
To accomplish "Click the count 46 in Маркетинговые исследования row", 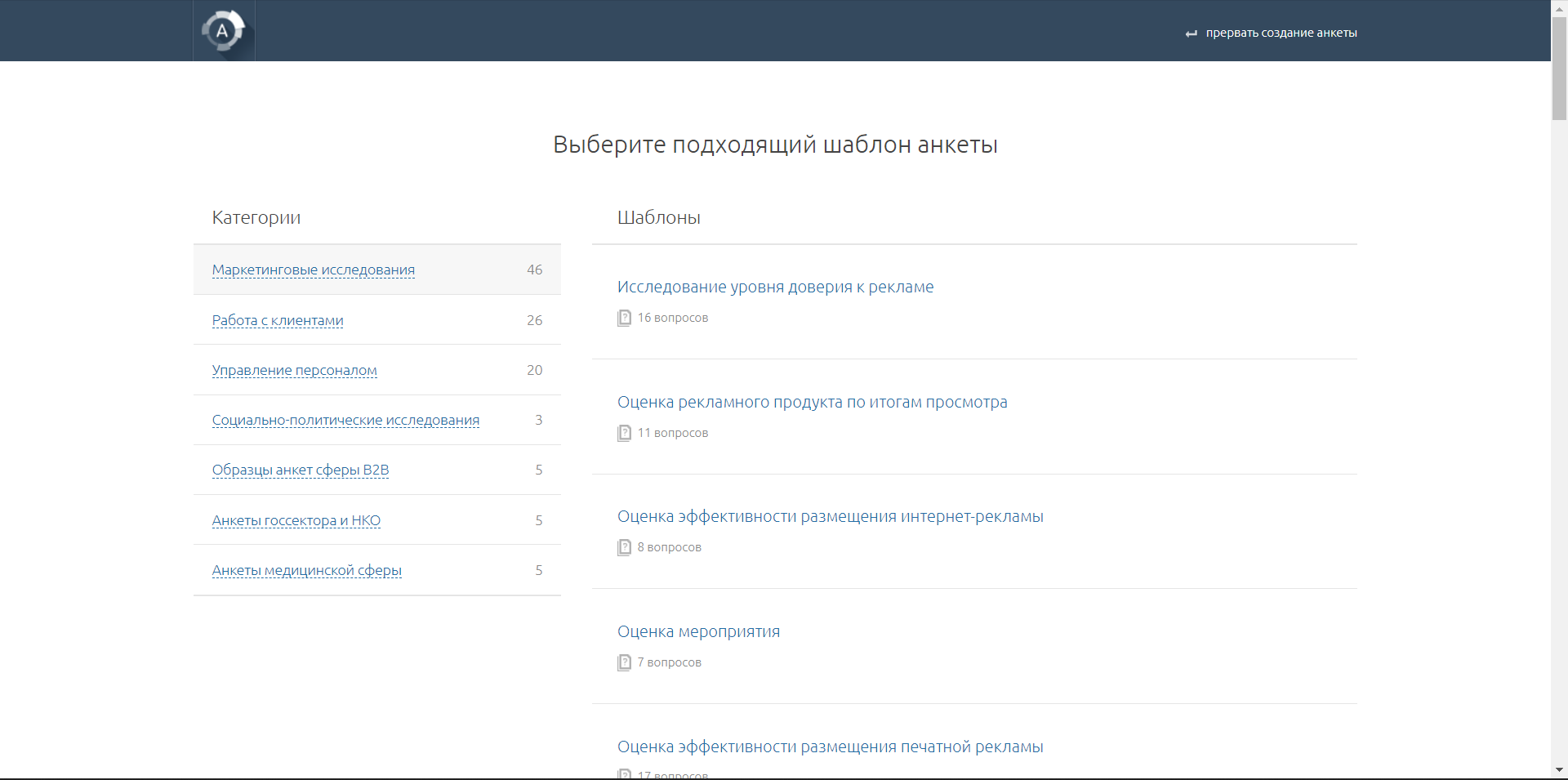I will 534,270.
